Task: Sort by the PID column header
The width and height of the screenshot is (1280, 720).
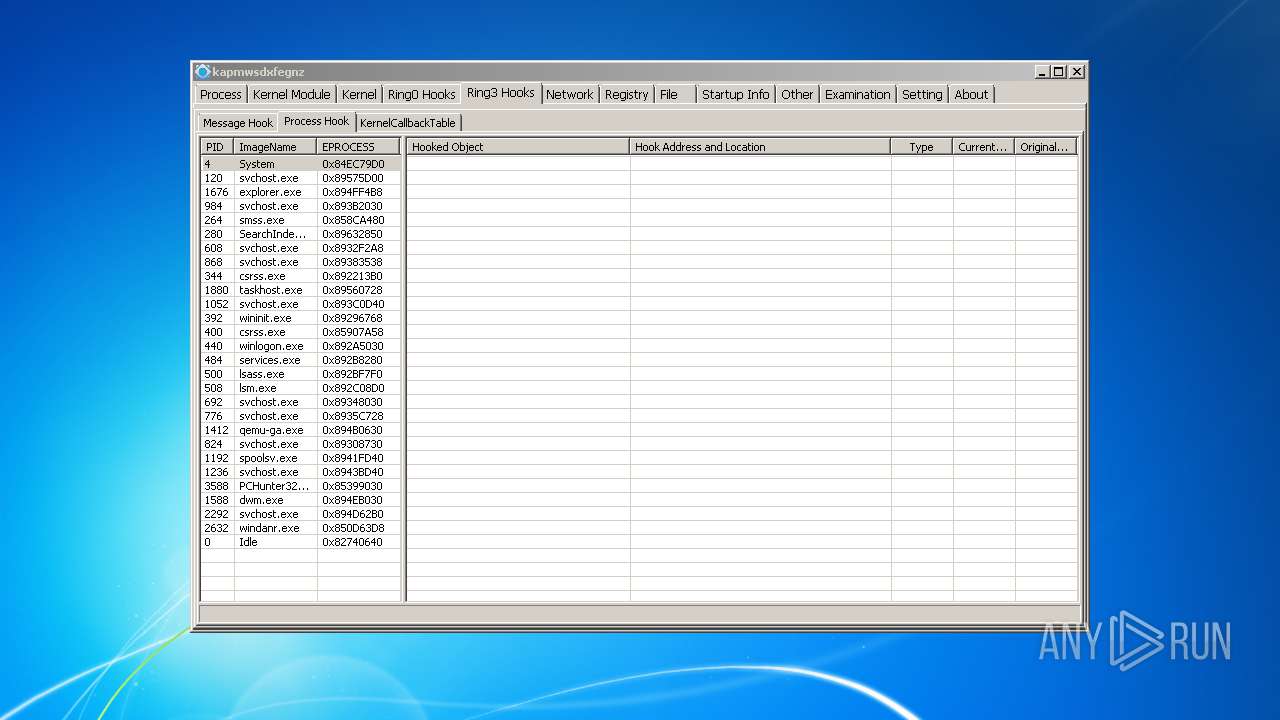Action: [x=217, y=147]
